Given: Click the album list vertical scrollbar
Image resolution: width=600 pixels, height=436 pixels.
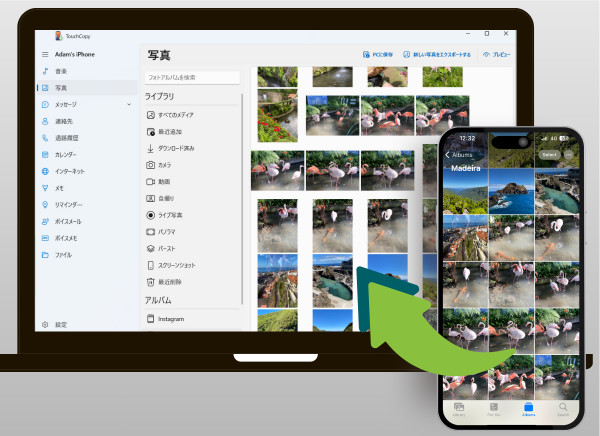Looking at the screenshot, I should click(x=243, y=200).
